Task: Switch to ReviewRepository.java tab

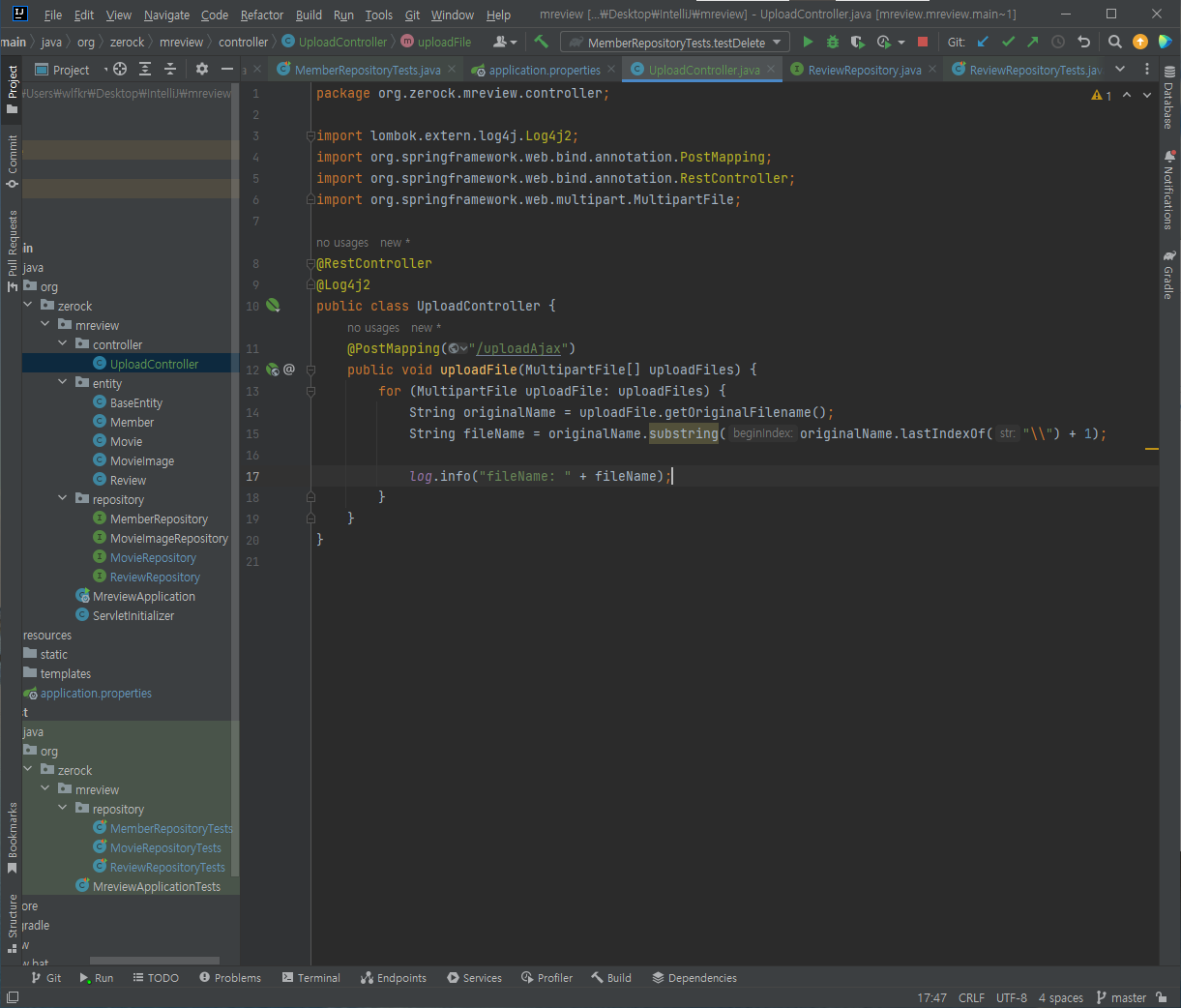Action: (865, 70)
